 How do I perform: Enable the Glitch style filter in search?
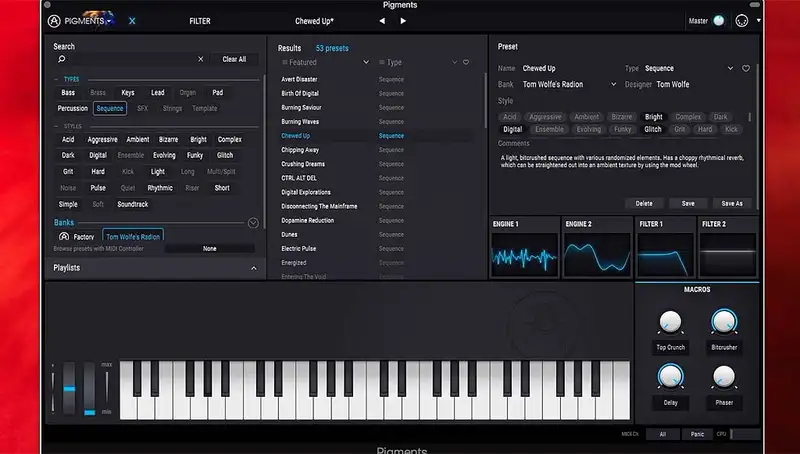click(x=225, y=156)
